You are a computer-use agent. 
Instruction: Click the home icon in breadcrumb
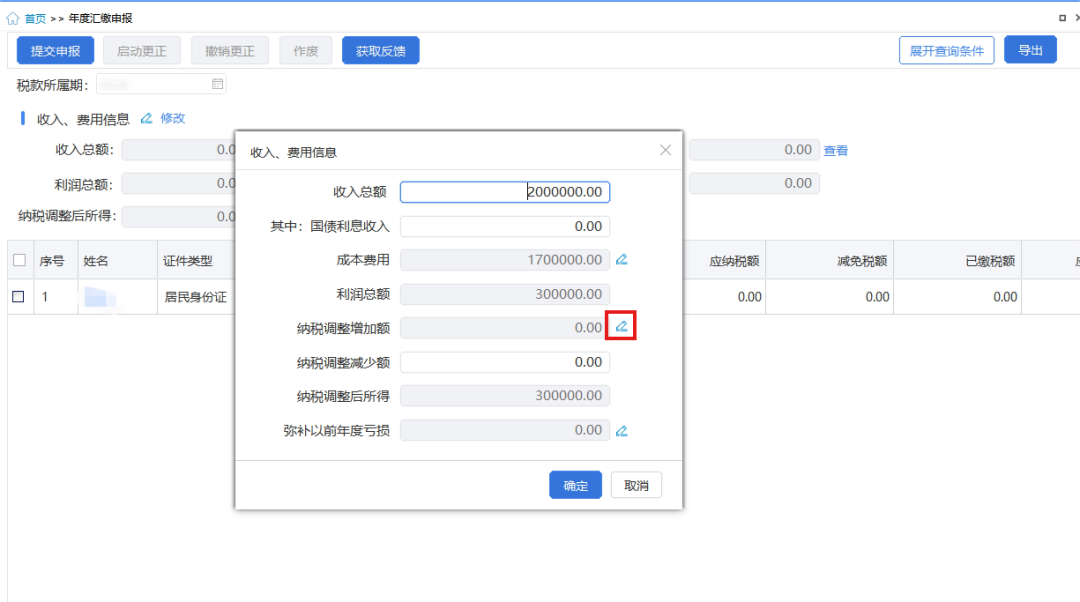pyautogui.click(x=12, y=18)
